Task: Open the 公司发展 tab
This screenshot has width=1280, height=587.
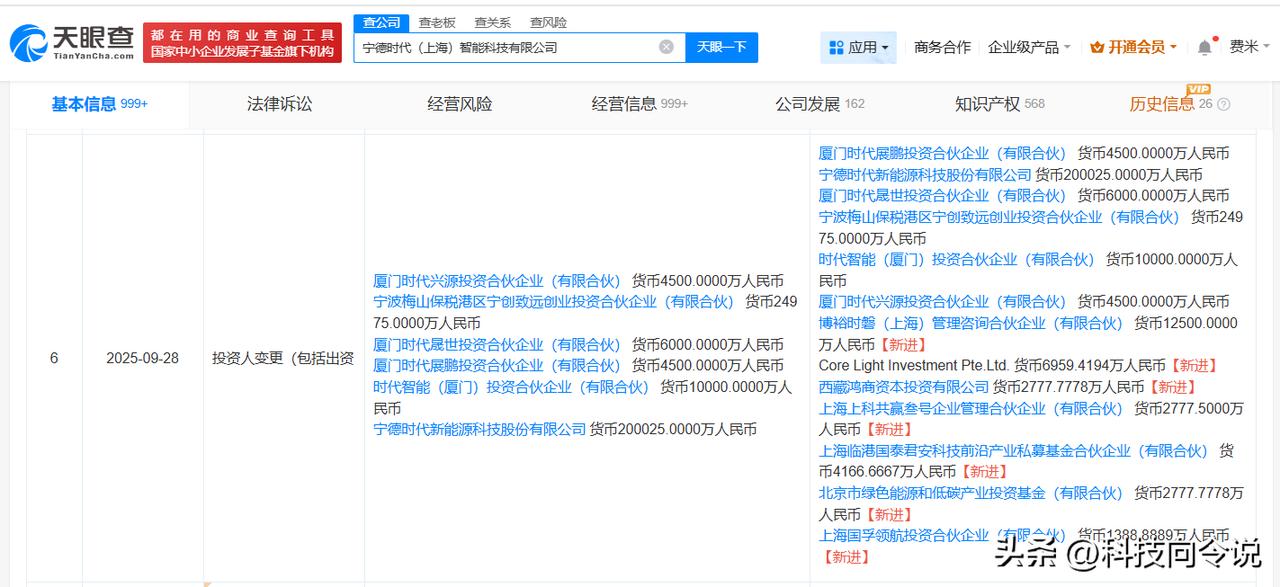Action: (820, 104)
